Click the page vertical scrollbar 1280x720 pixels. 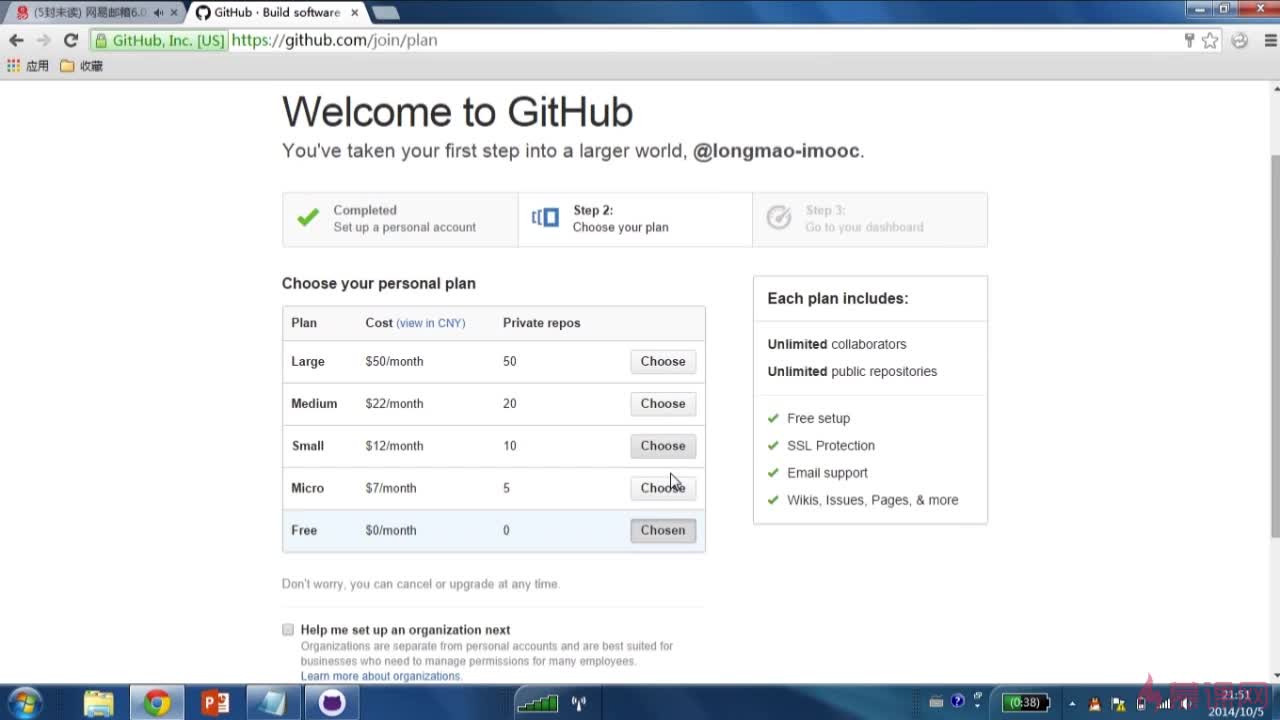pos(1273,345)
